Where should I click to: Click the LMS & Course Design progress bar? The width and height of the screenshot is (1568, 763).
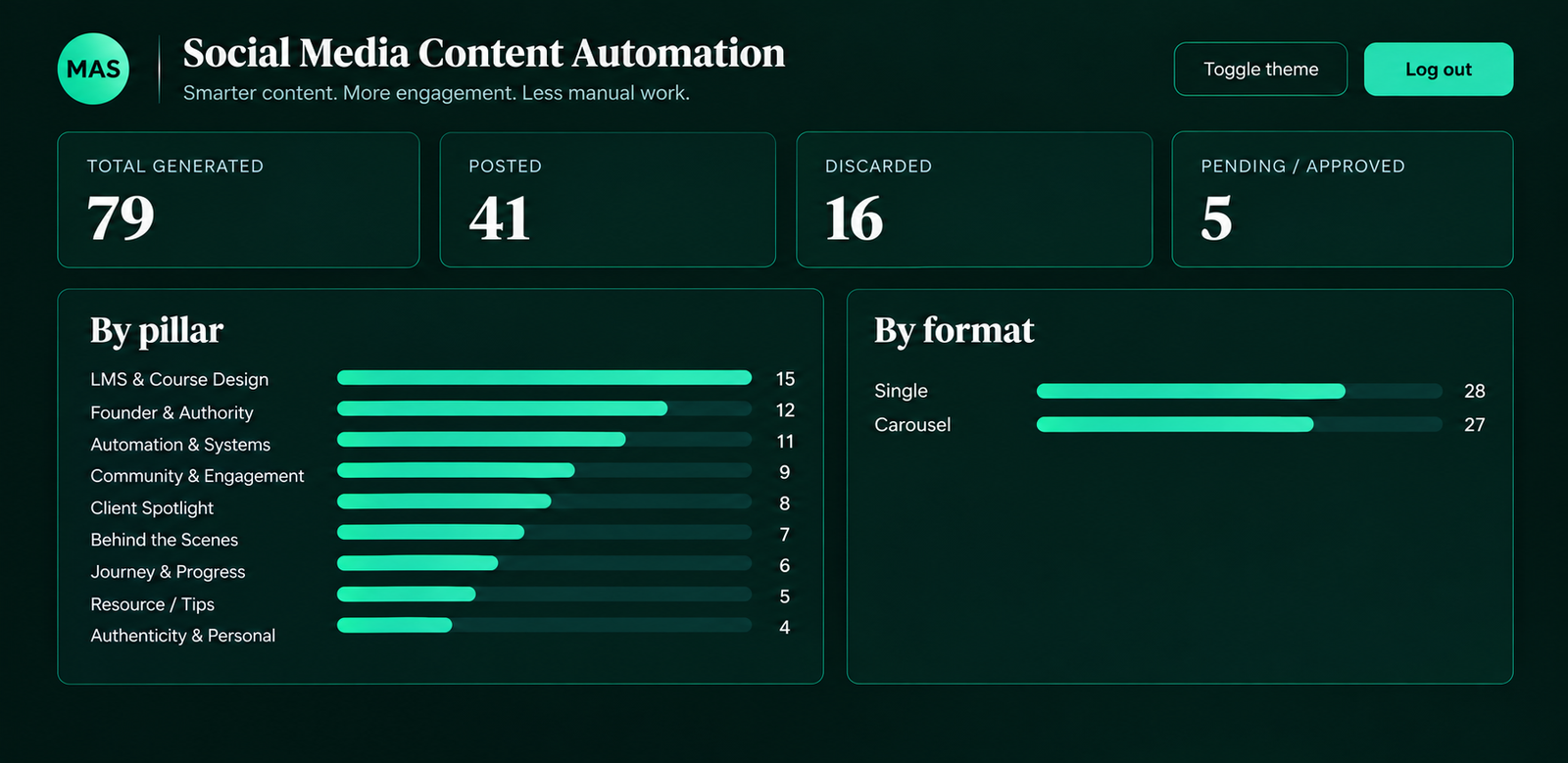(x=544, y=377)
